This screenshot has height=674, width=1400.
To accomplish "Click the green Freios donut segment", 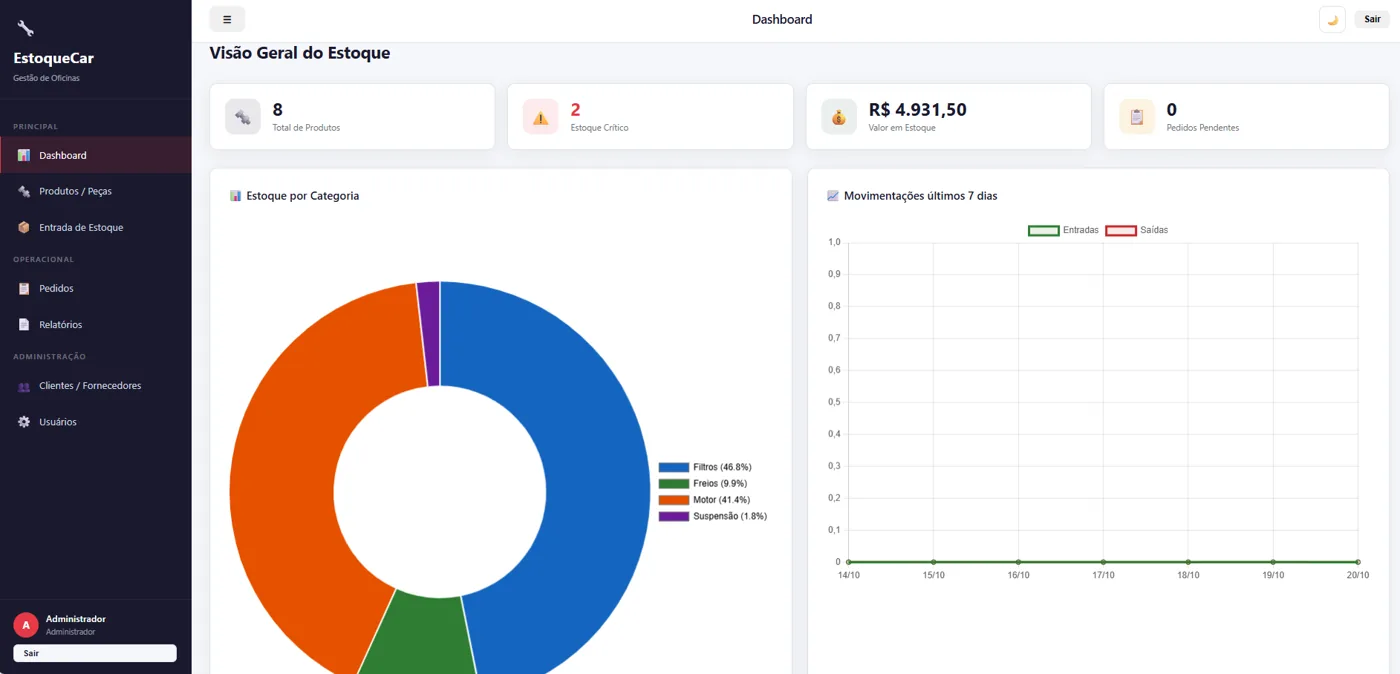I will pyautogui.click(x=420, y=635).
